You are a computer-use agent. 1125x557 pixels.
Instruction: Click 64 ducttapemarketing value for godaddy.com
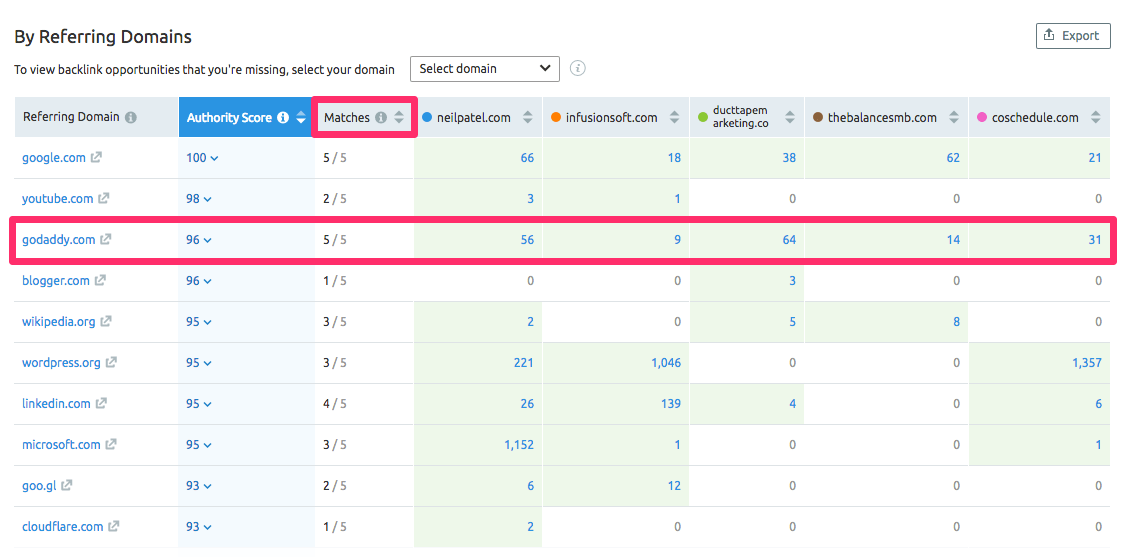[x=789, y=240]
